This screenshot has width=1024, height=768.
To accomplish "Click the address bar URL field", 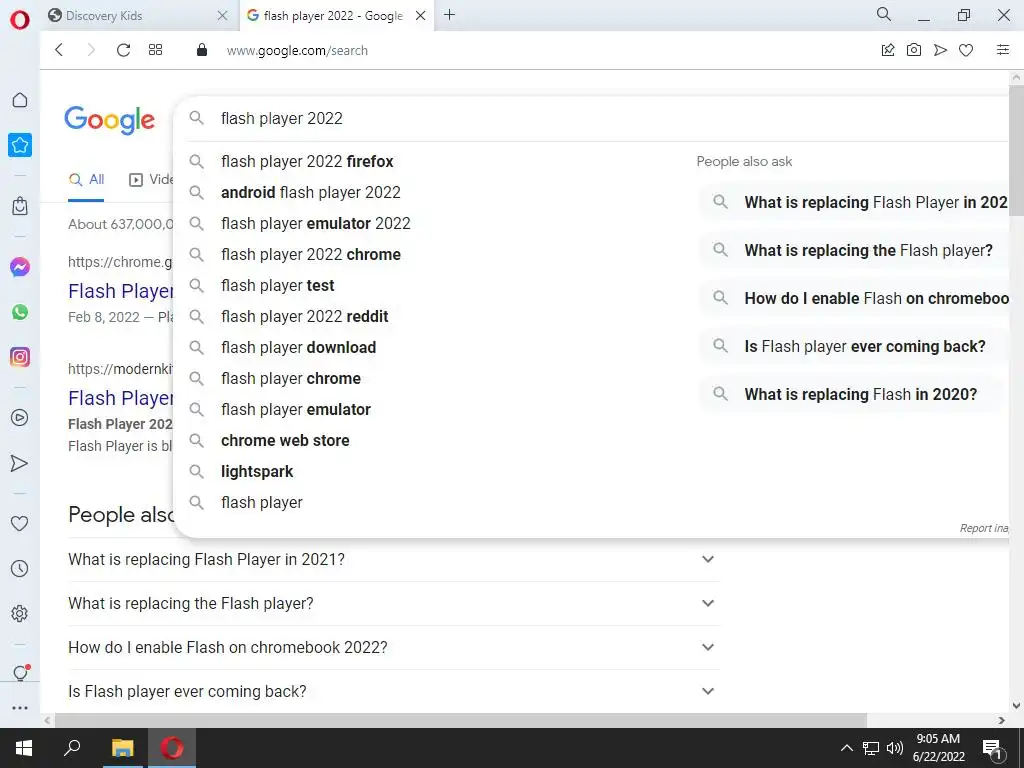I will pos(297,50).
